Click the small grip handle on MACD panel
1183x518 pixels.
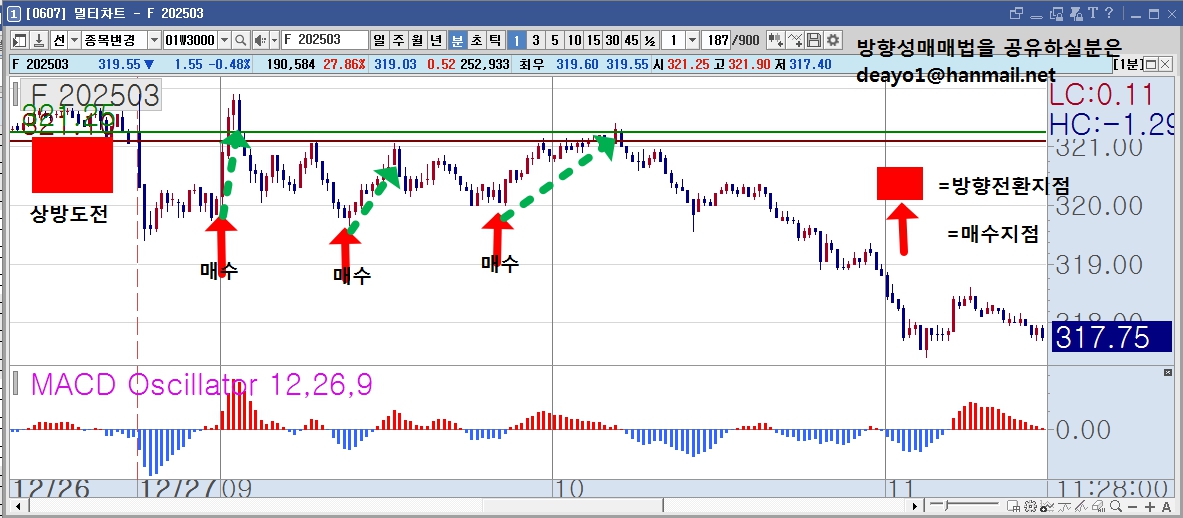pyautogui.click(x=17, y=382)
